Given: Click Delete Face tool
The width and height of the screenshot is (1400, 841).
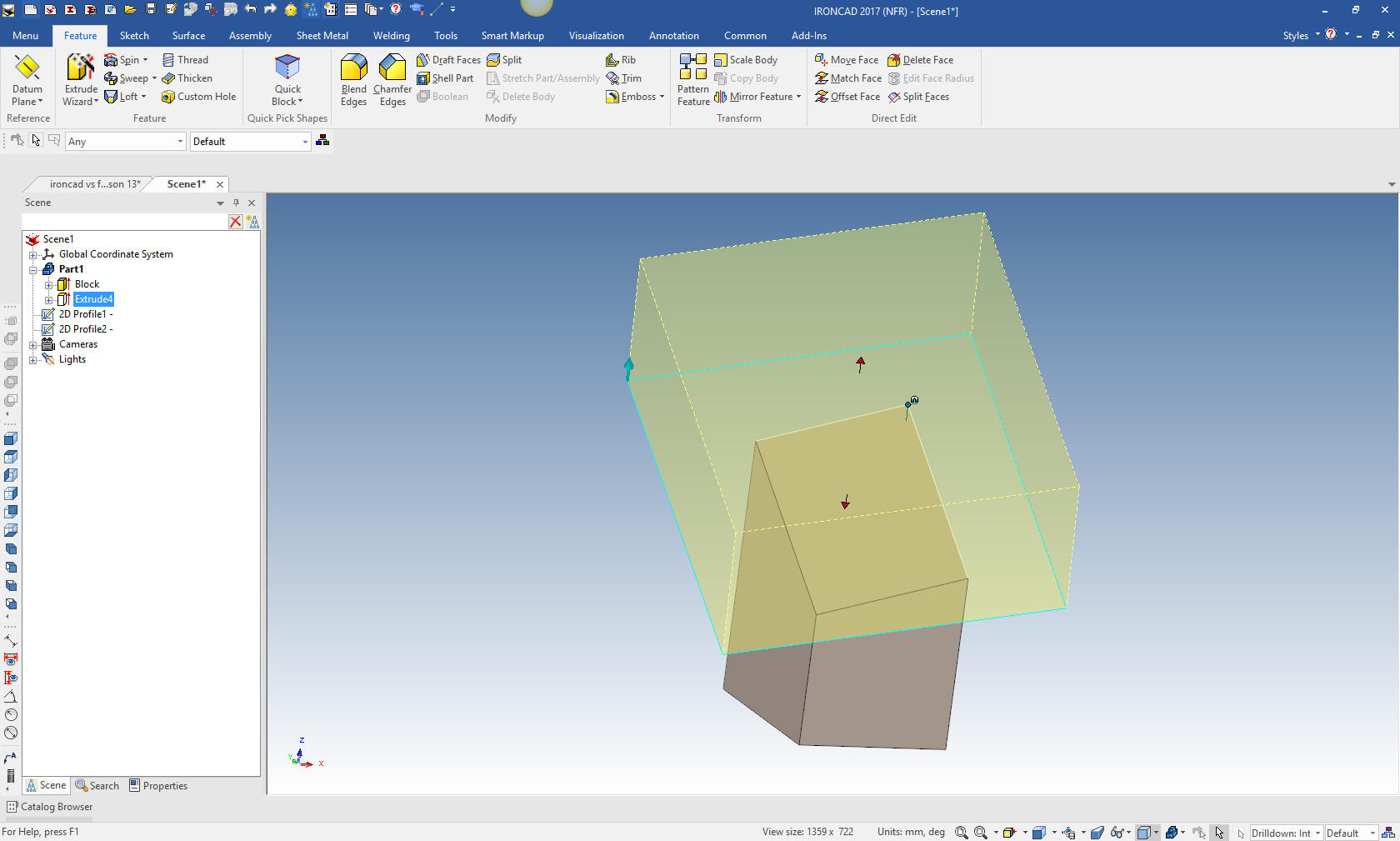Looking at the screenshot, I should [x=921, y=60].
